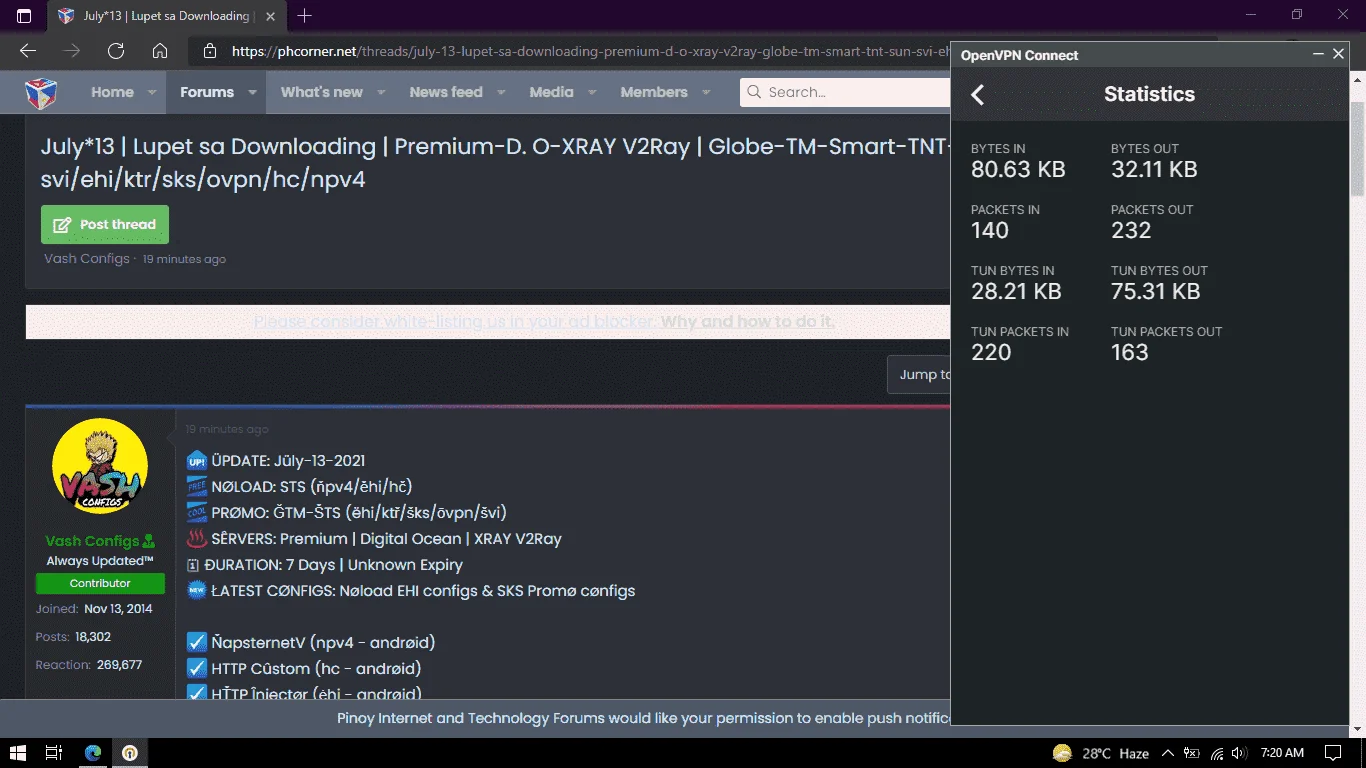Click the hot springs icon before Servers
1366x768 pixels.
pos(197,538)
